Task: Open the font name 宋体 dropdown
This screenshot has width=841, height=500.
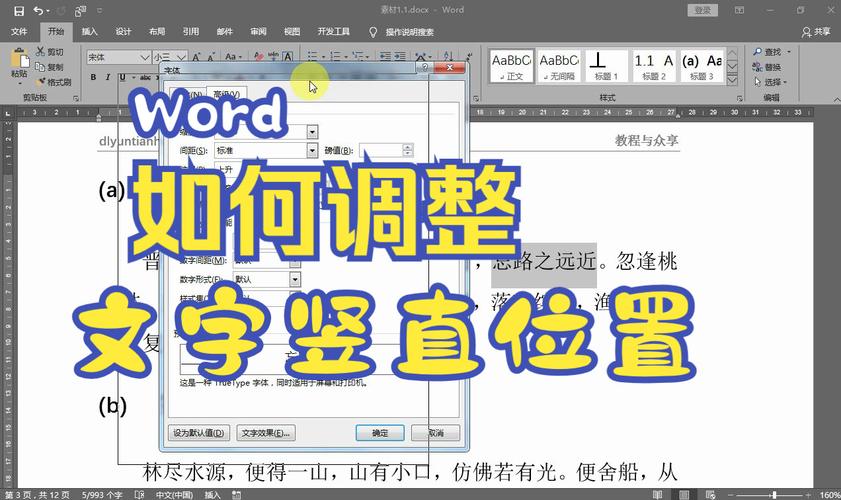Action: 145,57
